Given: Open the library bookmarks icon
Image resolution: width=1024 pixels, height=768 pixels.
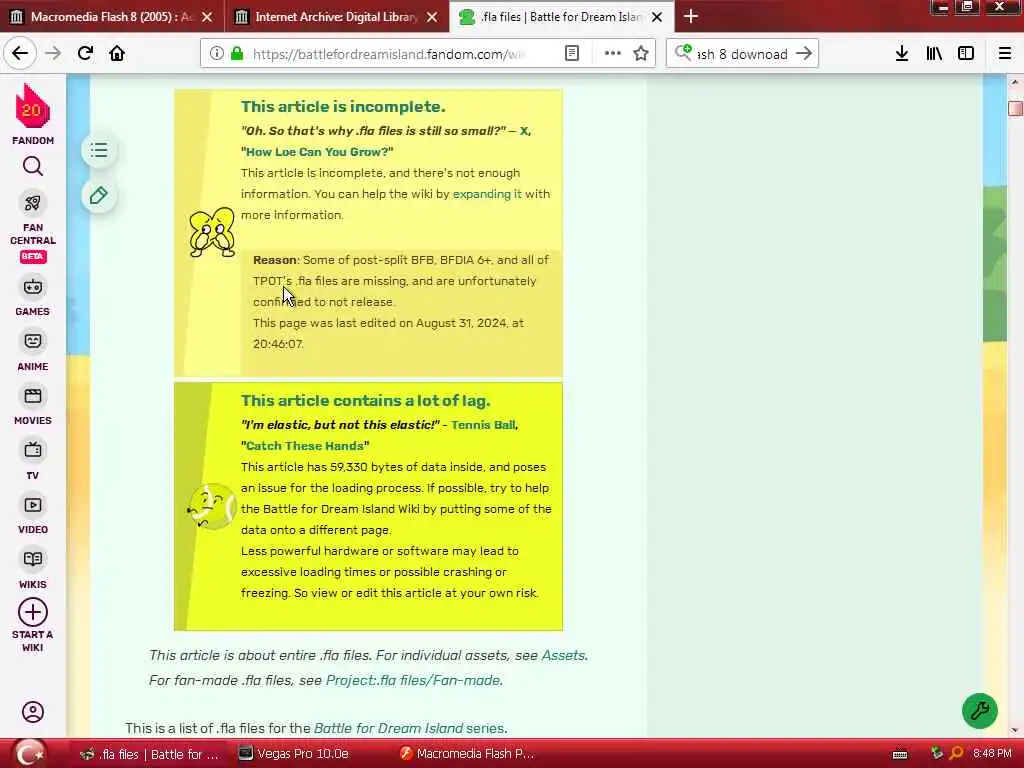Looking at the screenshot, I should coord(934,54).
